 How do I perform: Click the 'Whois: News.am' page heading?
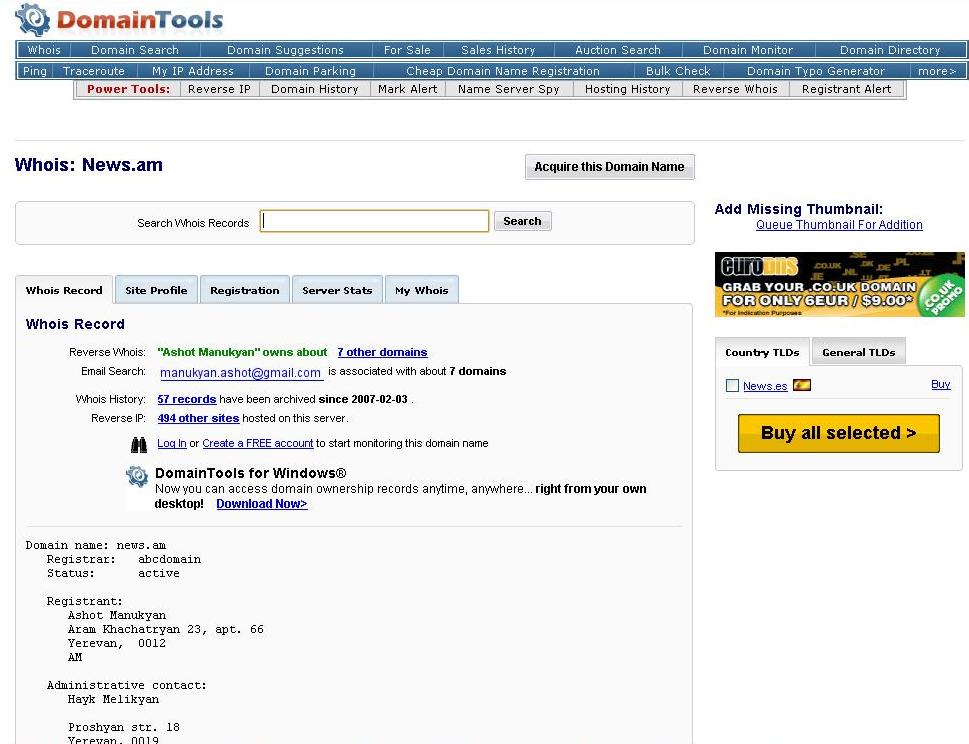pyautogui.click(x=89, y=165)
